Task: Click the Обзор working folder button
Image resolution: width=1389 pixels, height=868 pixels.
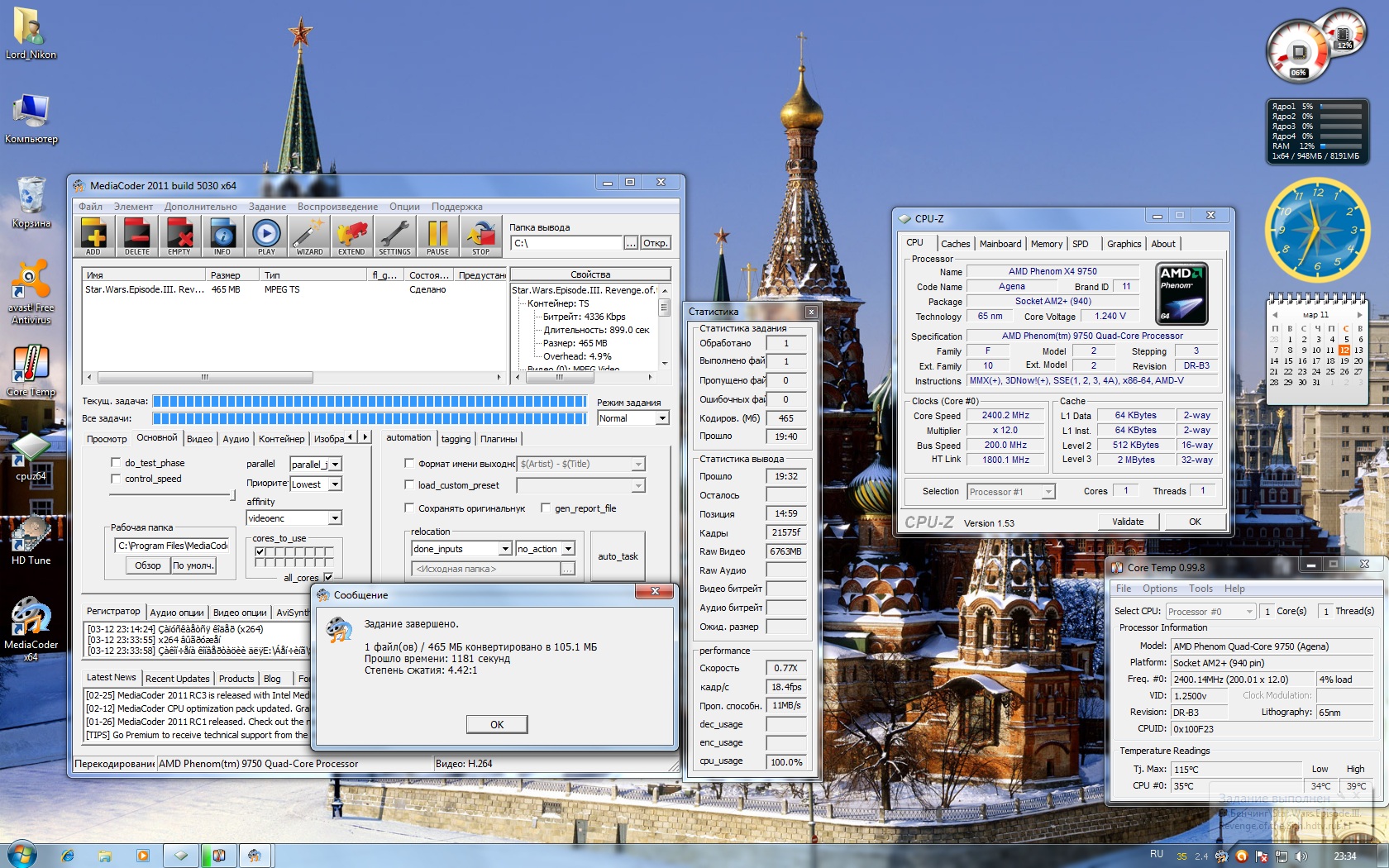Action: 148,565
